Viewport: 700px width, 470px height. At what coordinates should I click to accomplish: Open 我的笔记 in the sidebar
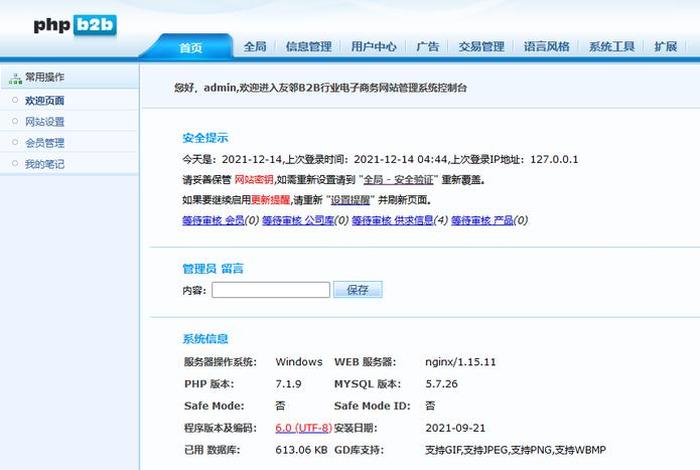(x=44, y=164)
